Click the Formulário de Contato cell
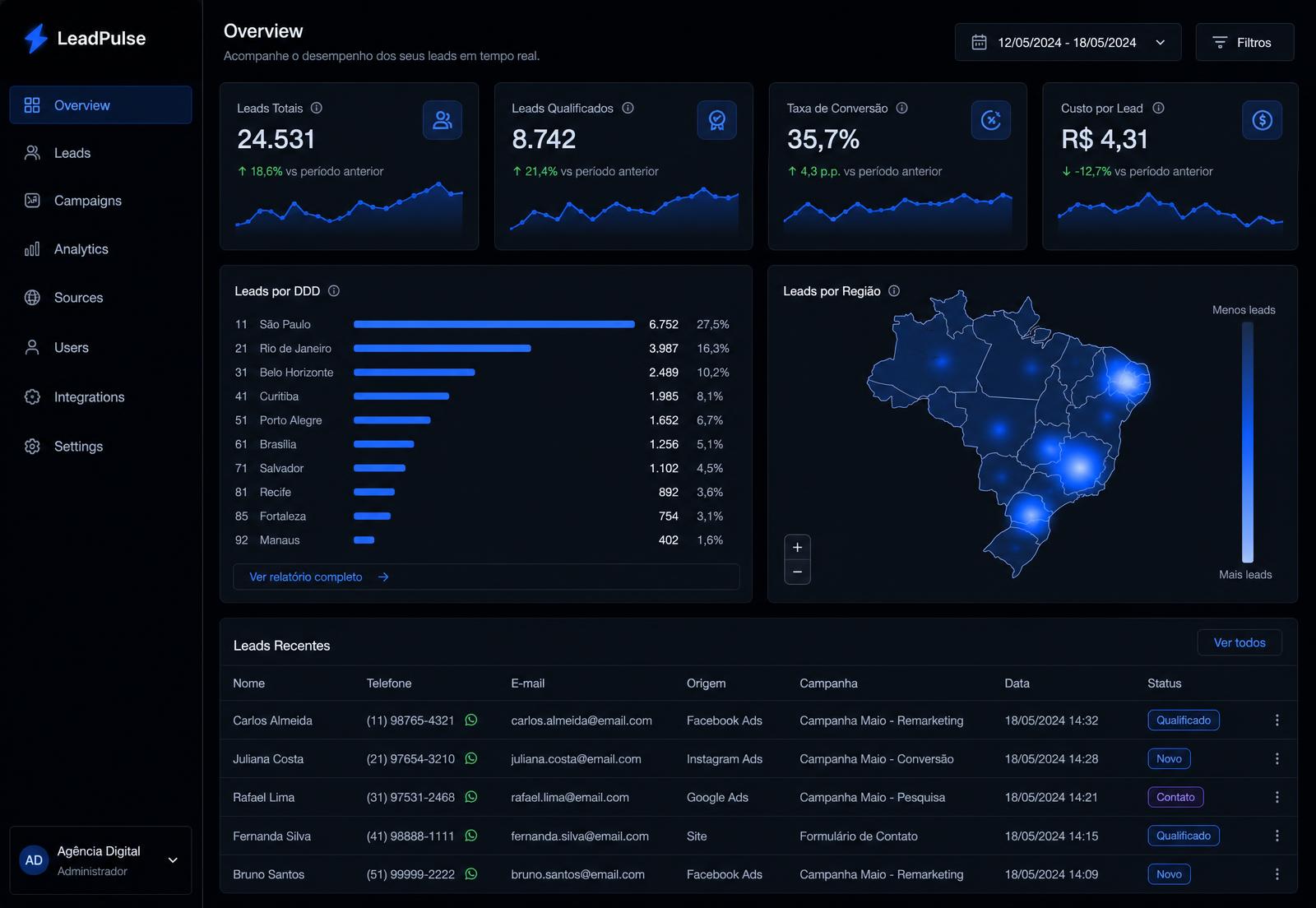This screenshot has height=908, width=1316. click(x=859, y=836)
